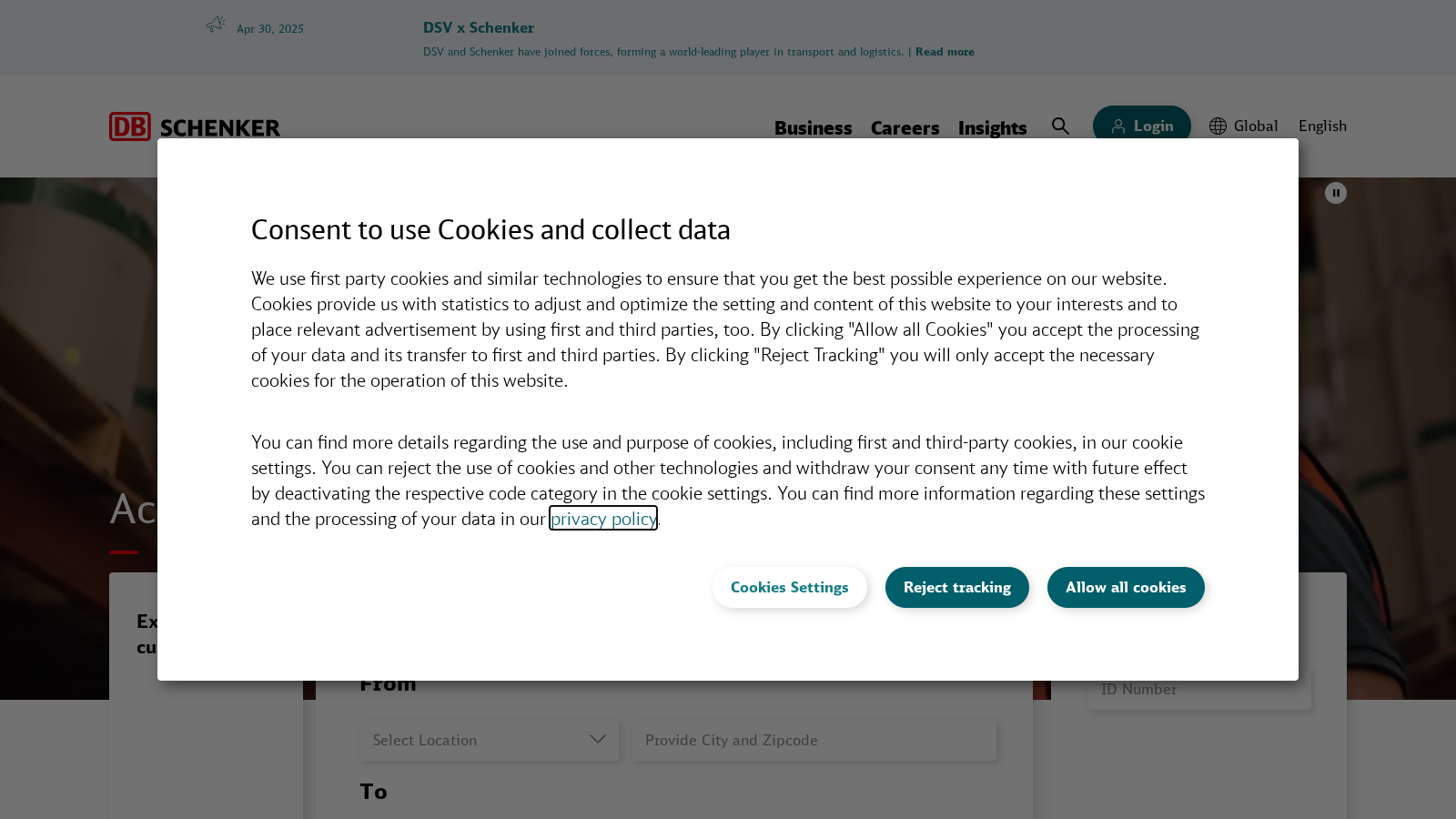
Task: Follow the privacy policy link
Action: click(x=603, y=519)
